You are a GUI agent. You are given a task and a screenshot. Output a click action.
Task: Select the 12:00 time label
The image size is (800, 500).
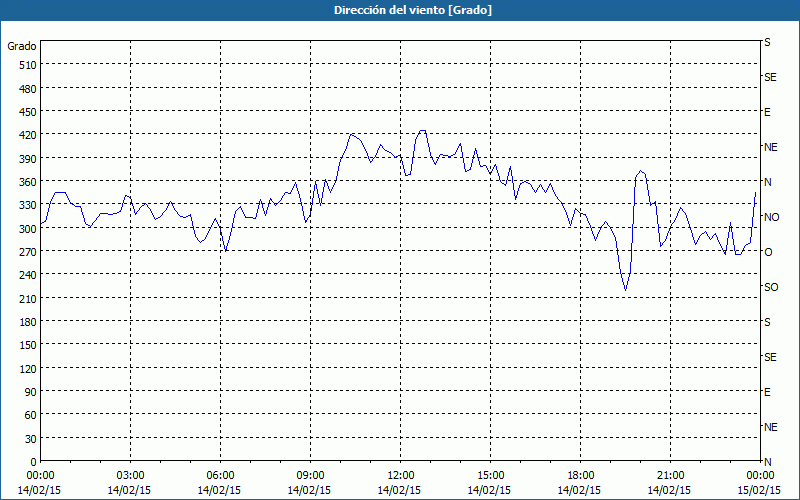click(401, 476)
